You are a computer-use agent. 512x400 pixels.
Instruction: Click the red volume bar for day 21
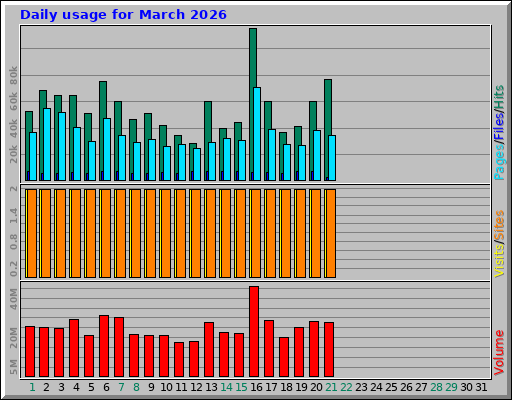coord(329,349)
